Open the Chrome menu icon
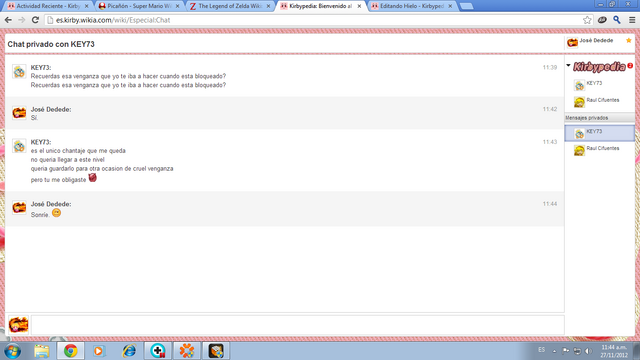 [632, 20]
